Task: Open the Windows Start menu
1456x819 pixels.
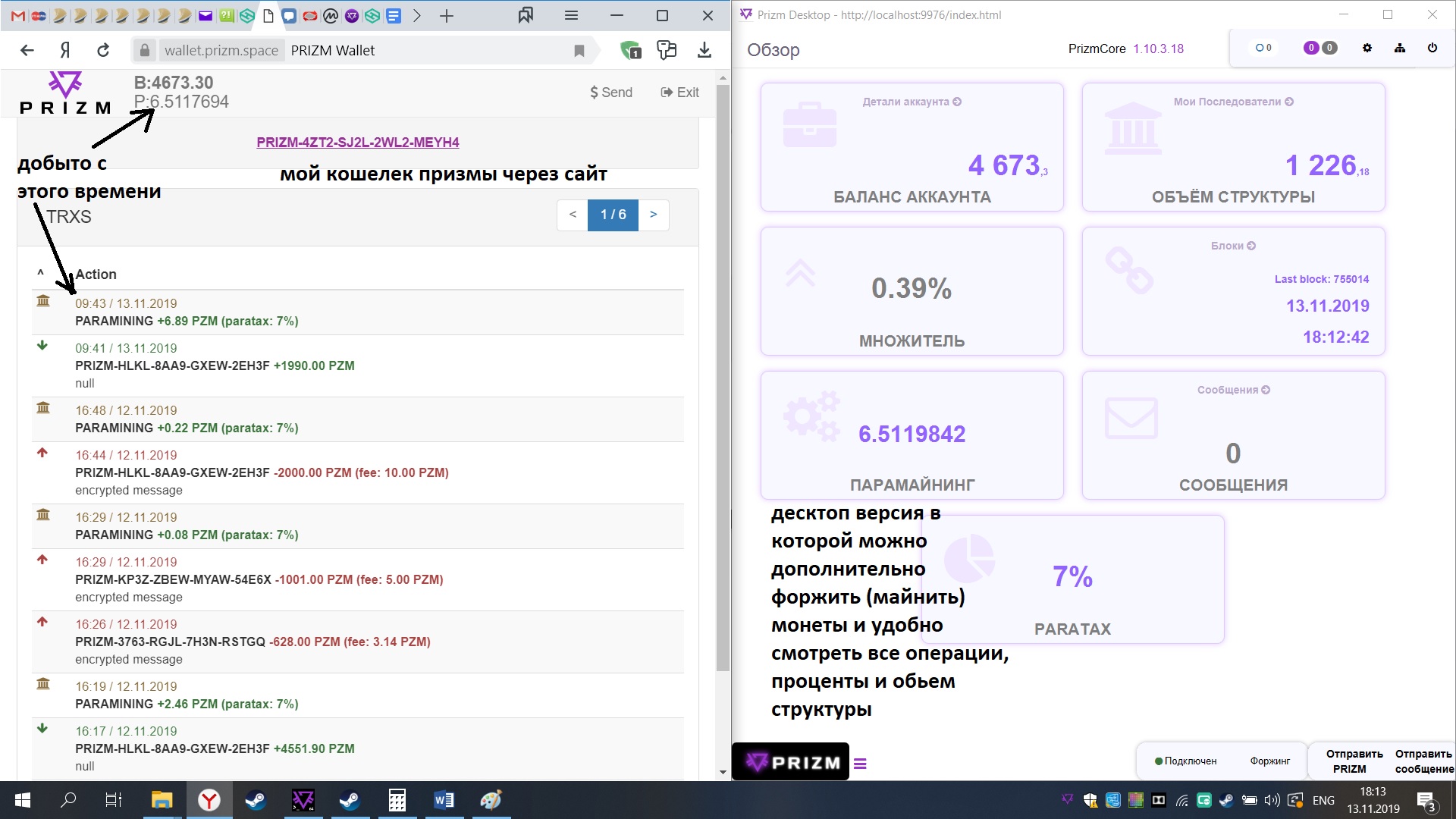Action: (22, 800)
